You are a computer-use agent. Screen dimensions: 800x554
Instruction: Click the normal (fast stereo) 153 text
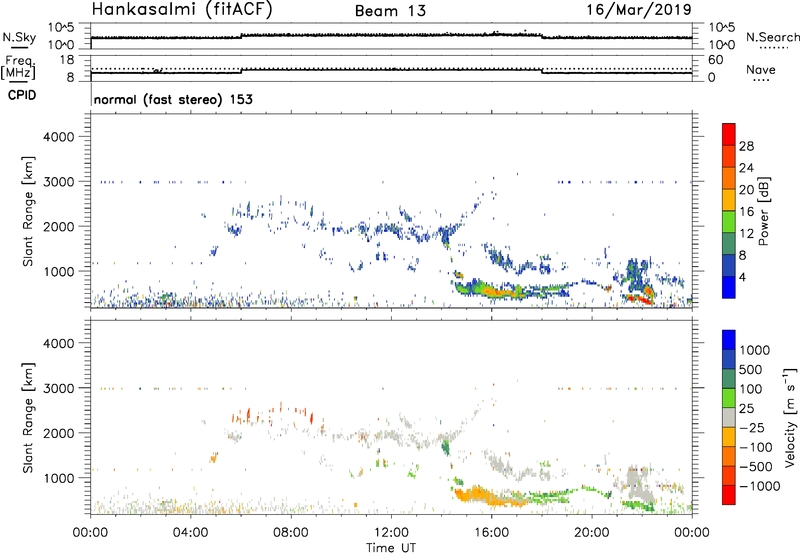tap(173, 99)
